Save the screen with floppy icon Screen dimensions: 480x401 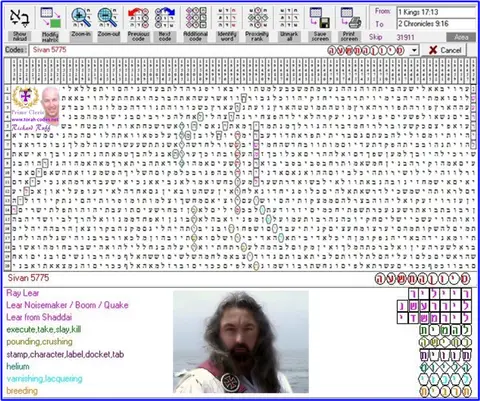point(320,18)
